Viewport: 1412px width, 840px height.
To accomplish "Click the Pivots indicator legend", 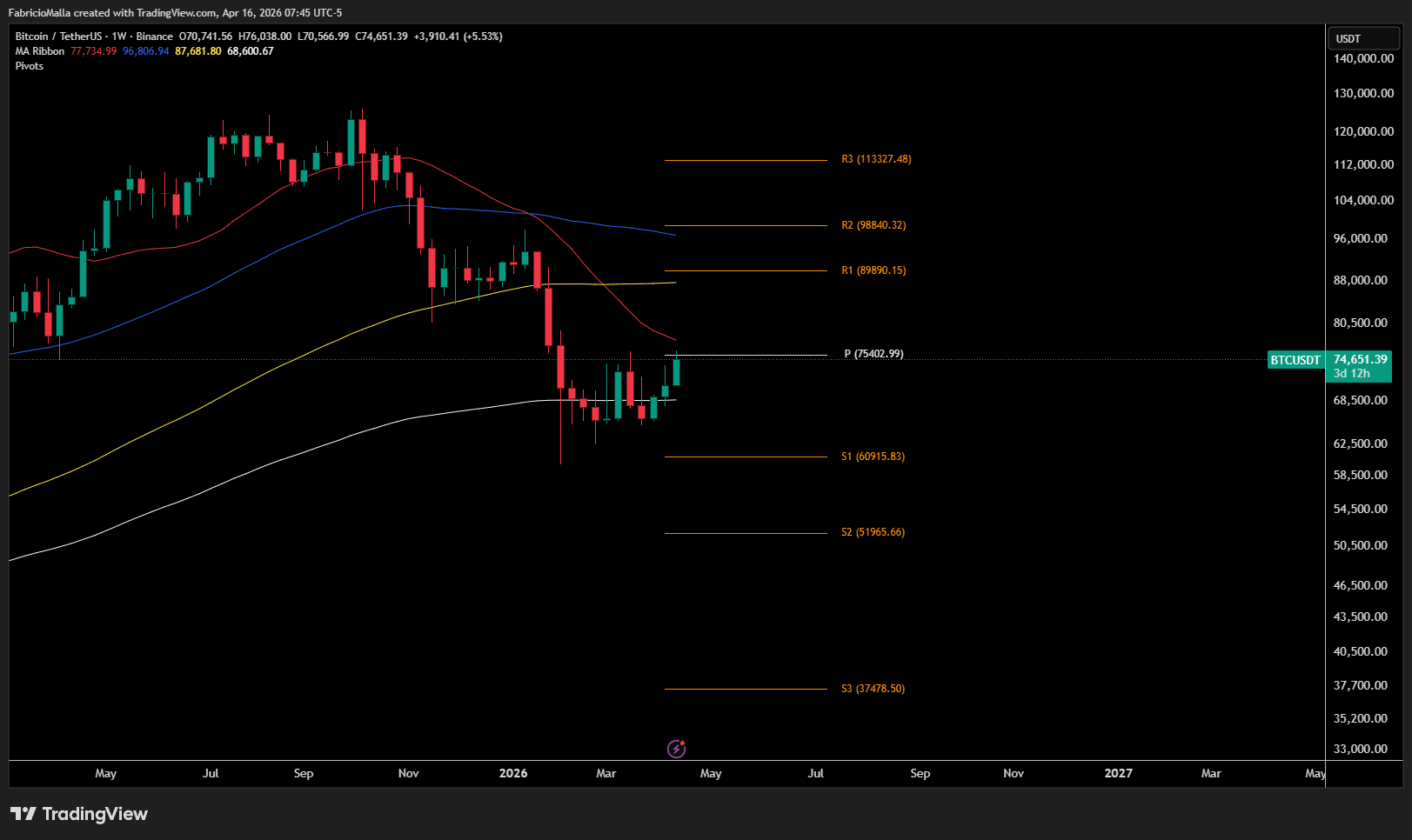I will coord(30,66).
